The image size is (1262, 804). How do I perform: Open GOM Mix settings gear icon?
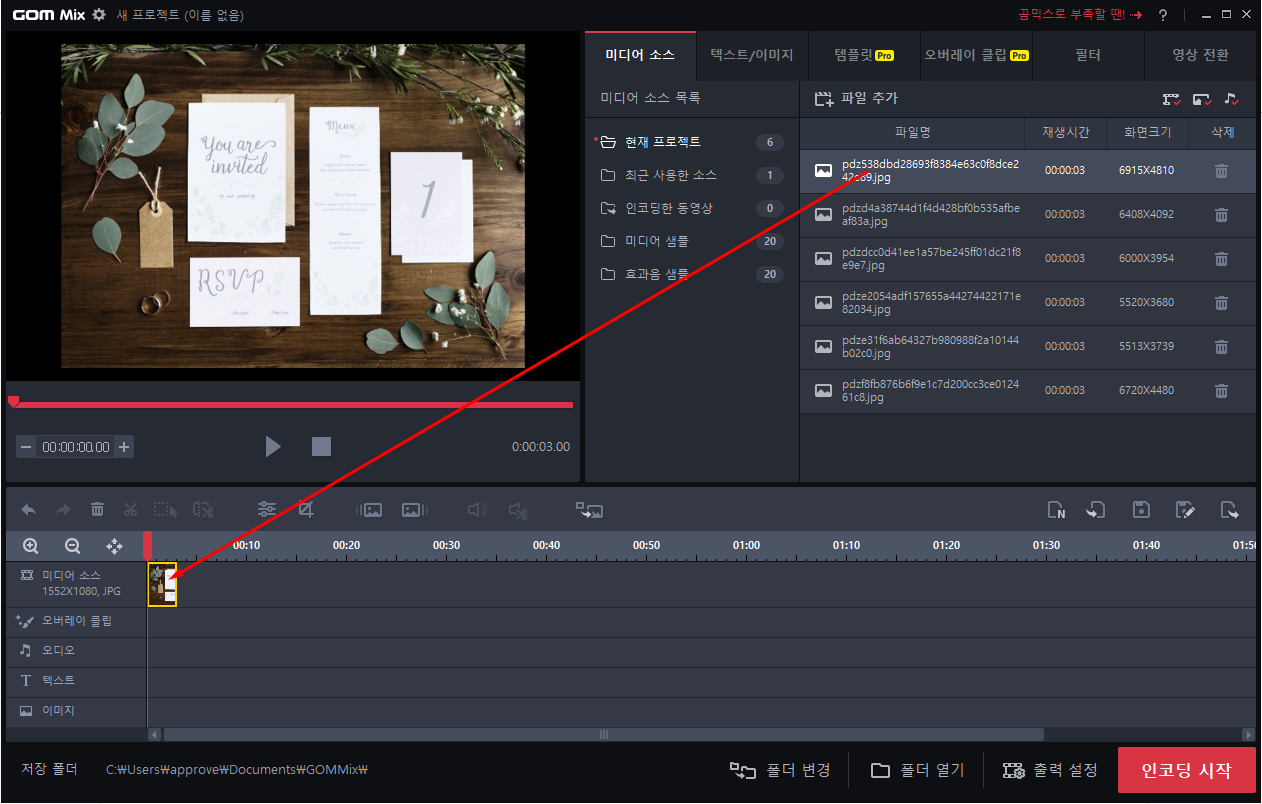pos(98,15)
